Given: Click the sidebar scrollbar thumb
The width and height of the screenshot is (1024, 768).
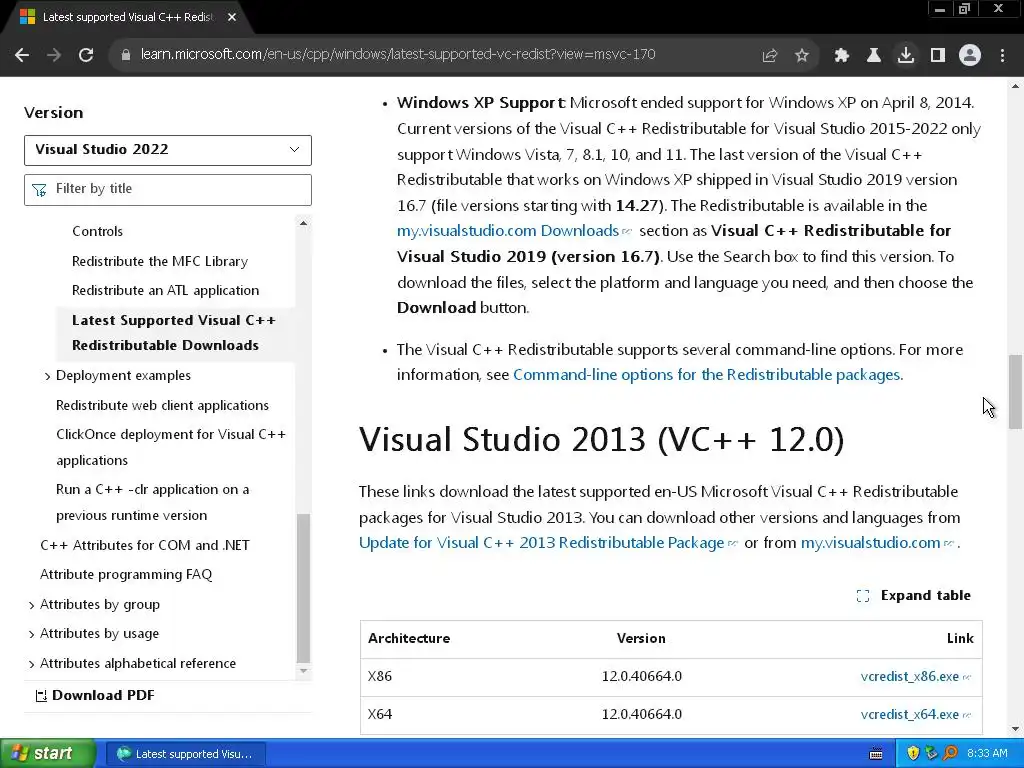Looking at the screenshot, I should 303,588.
